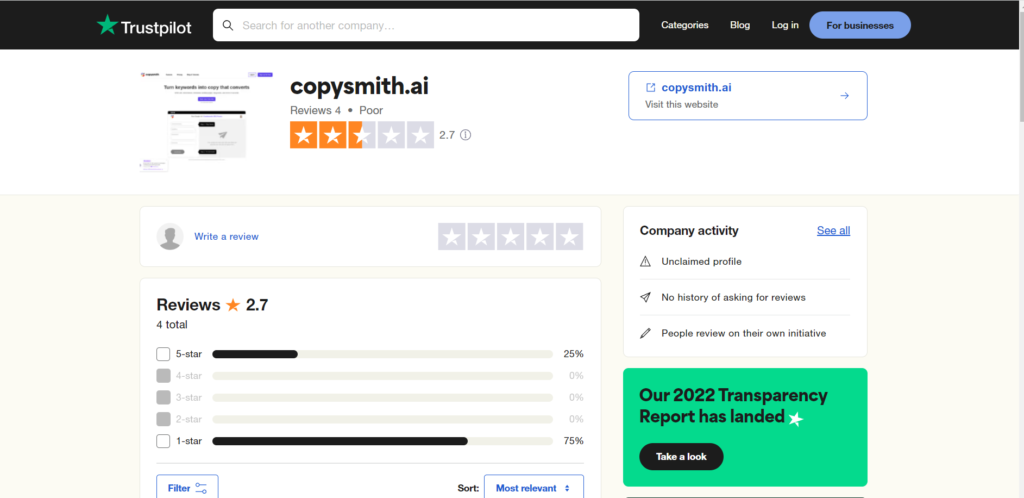Click the white star on Transparency Report banner

pos(795,419)
